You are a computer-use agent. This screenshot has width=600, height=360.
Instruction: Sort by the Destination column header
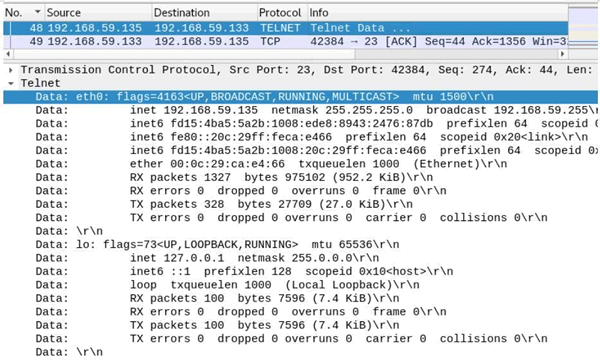[204, 13]
